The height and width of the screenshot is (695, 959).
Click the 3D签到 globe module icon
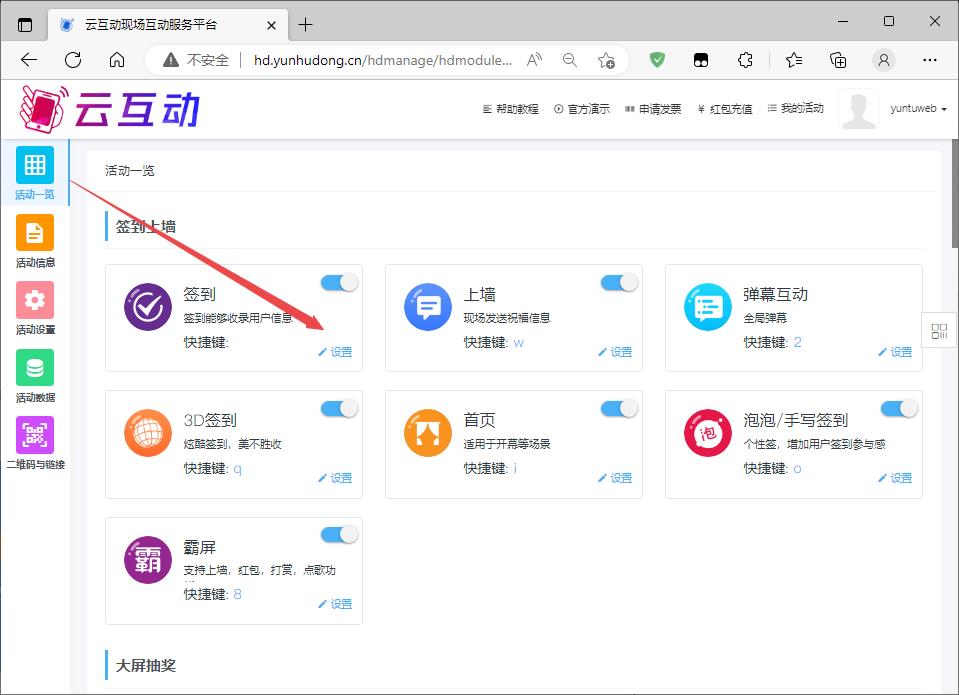pos(148,433)
